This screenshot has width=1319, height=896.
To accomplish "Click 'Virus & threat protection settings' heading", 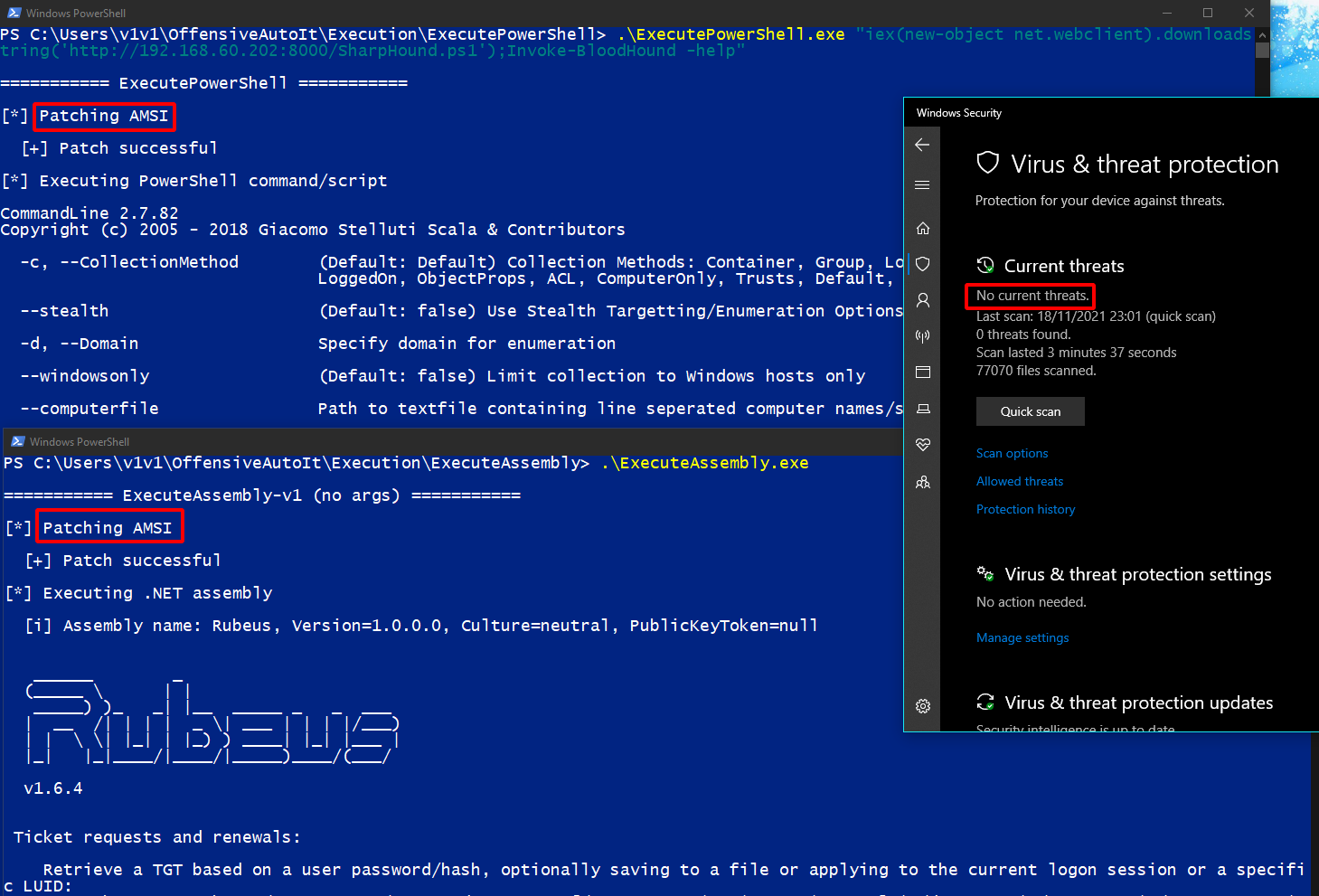I will (x=1138, y=574).
